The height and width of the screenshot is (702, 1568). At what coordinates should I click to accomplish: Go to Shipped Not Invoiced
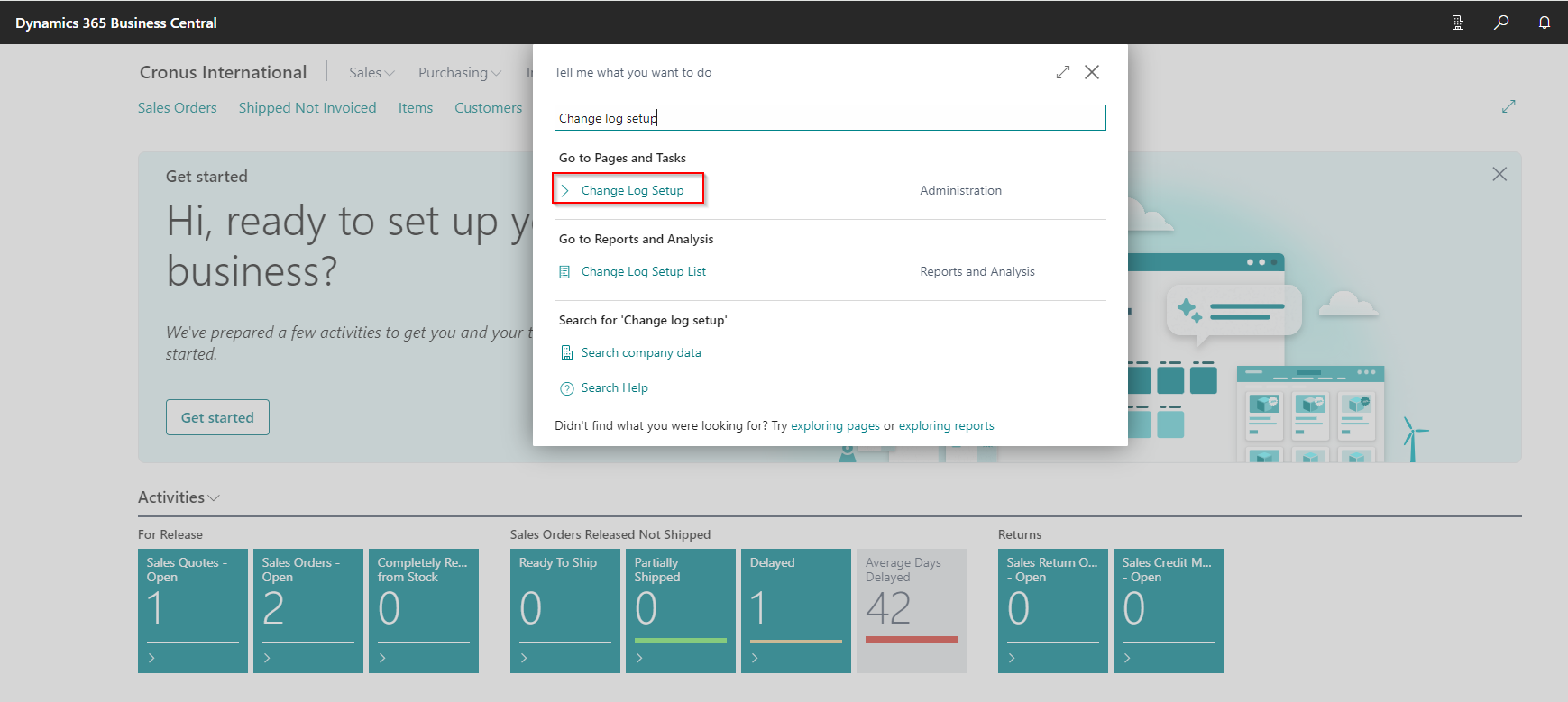coord(307,107)
